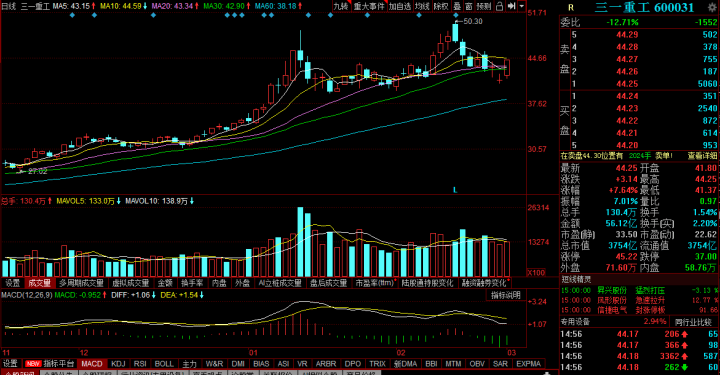Click 查看详细 link in order book
The width and height of the screenshot is (720, 375).
702,156
